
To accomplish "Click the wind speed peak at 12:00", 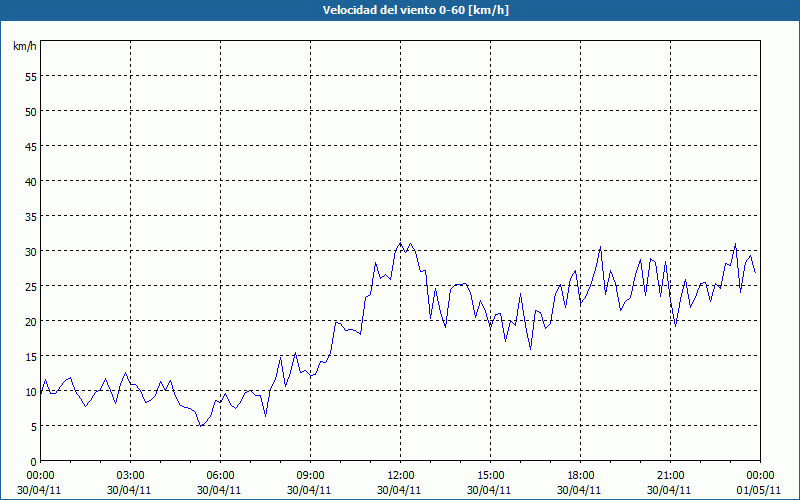I will coord(401,243).
